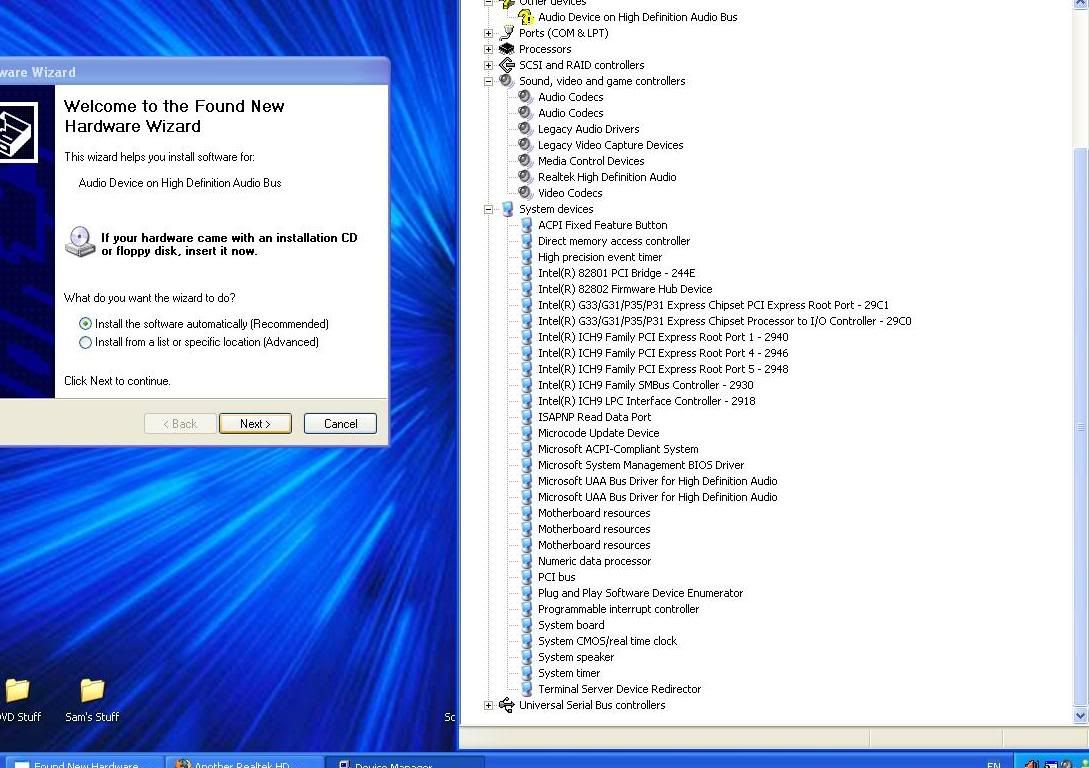
Task: Click the SCSI and RAID controllers icon
Action: [507, 65]
